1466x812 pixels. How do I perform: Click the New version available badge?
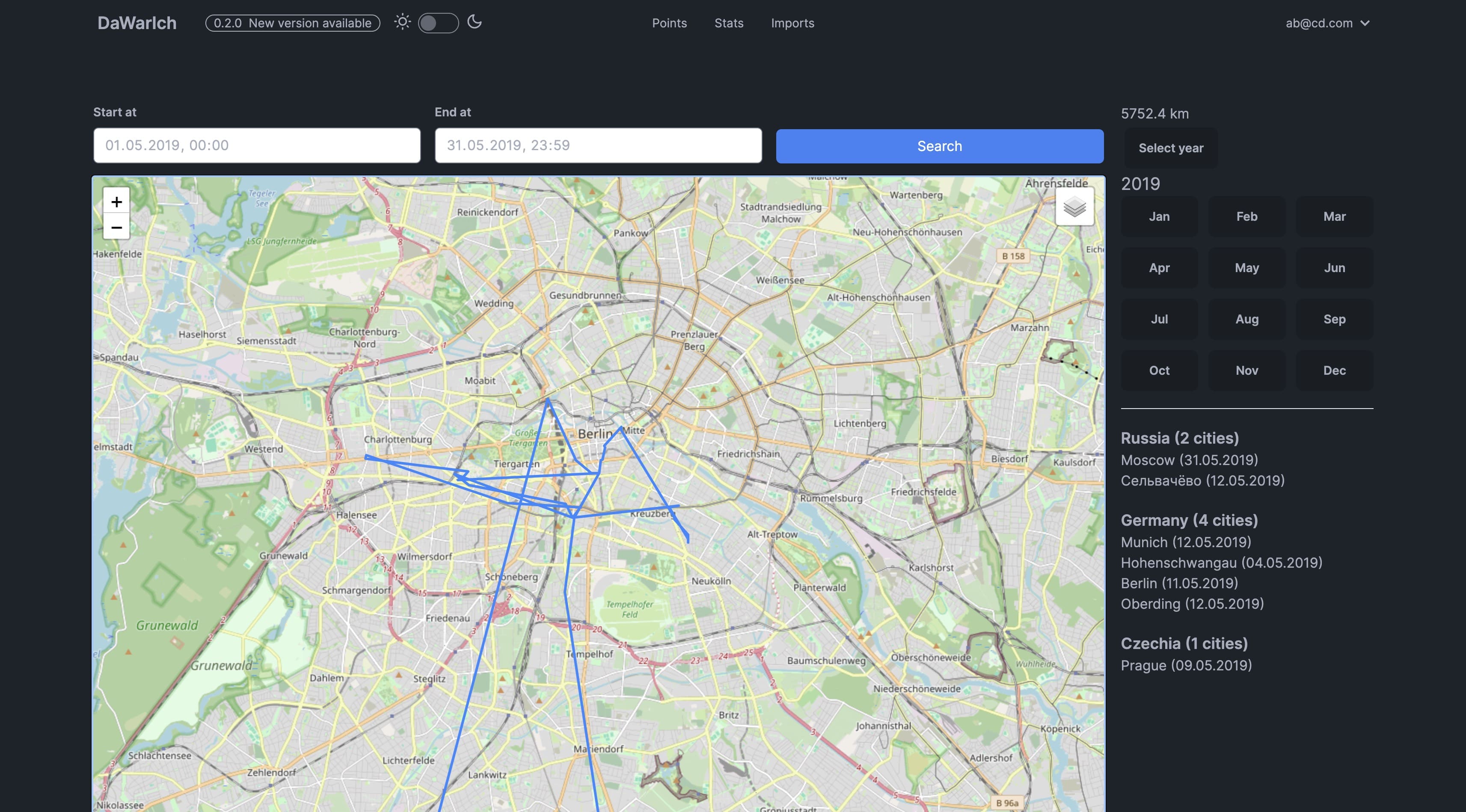[x=293, y=24]
